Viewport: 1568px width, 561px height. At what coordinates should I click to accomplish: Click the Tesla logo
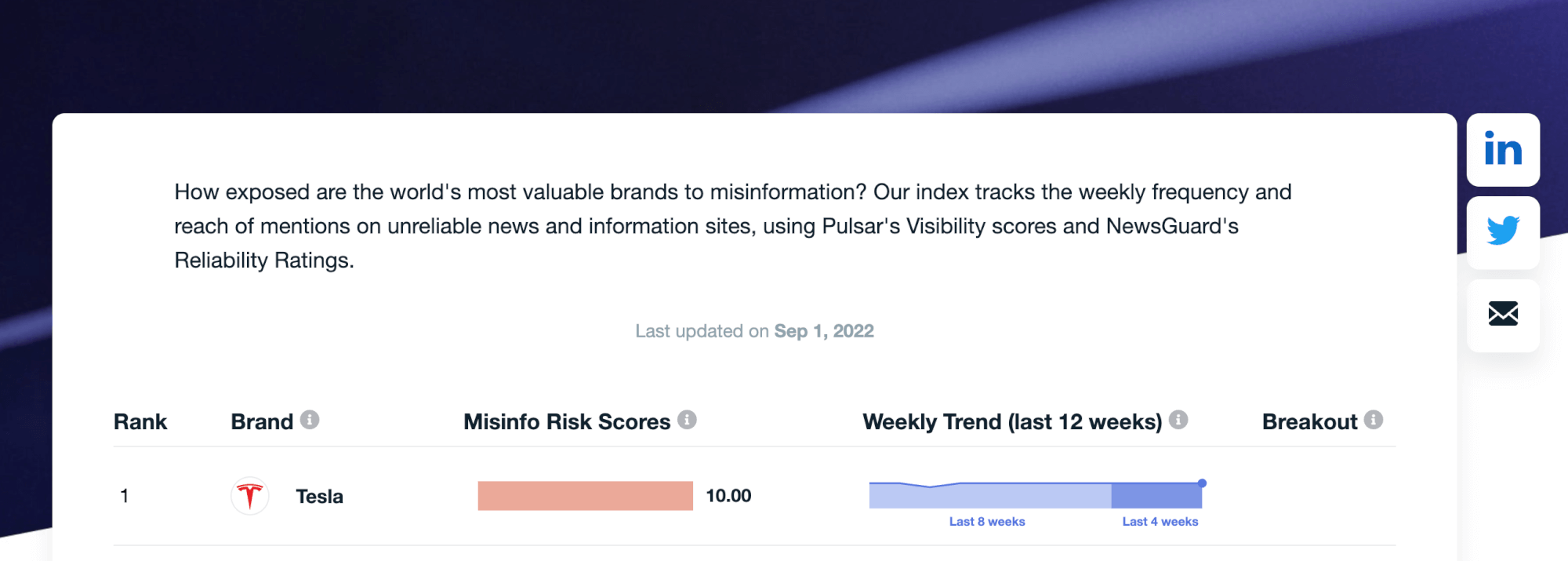point(250,496)
